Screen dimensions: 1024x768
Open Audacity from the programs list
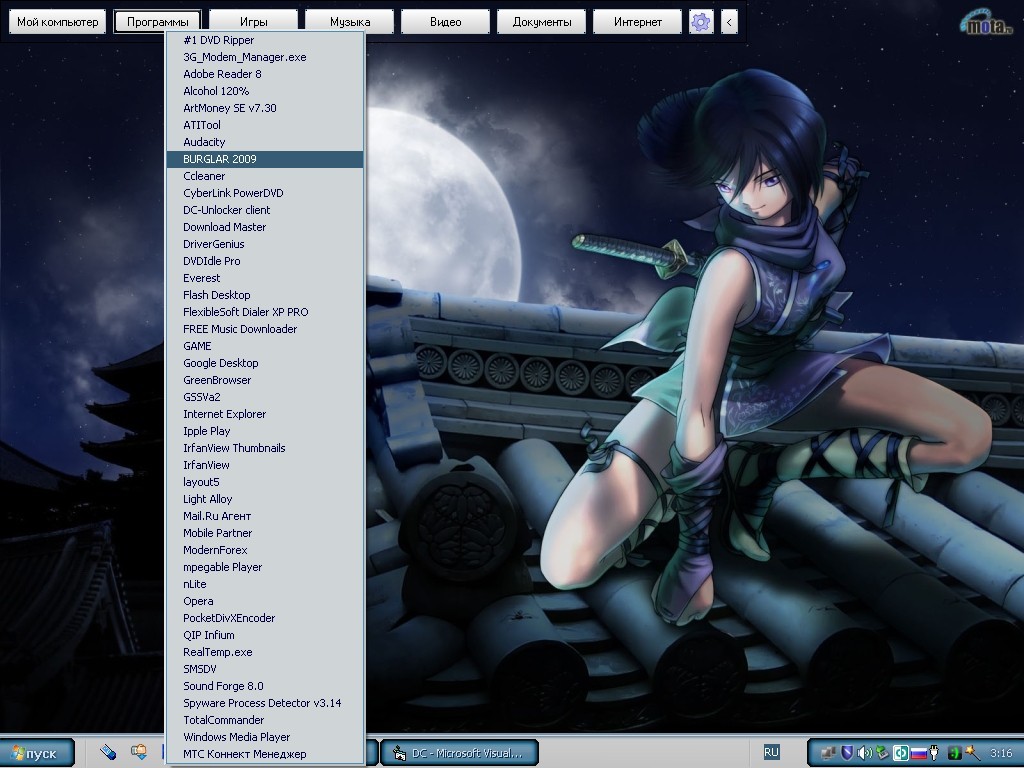(x=265, y=142)
